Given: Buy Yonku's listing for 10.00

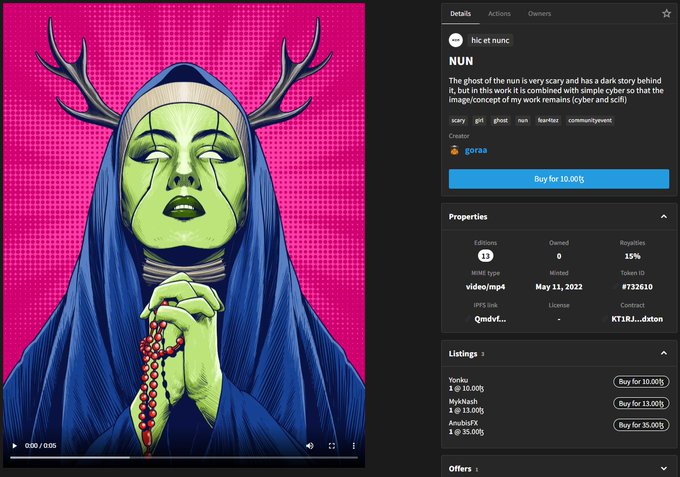Looking at the screenshot, I should pyautogui.click(x=641, y=382).
